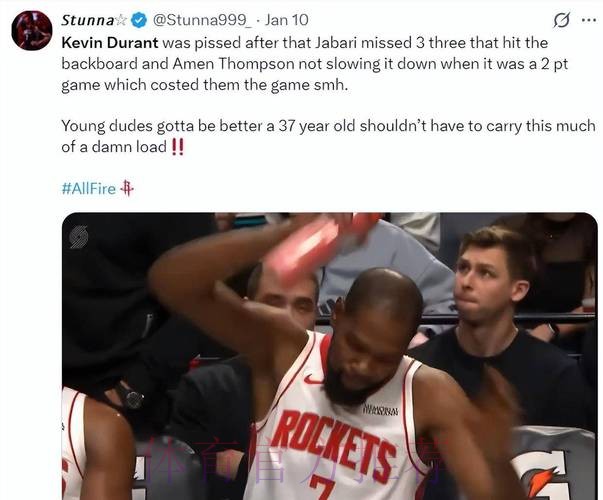Click the Trail Blazers watermark logo in video

(79, 237)
